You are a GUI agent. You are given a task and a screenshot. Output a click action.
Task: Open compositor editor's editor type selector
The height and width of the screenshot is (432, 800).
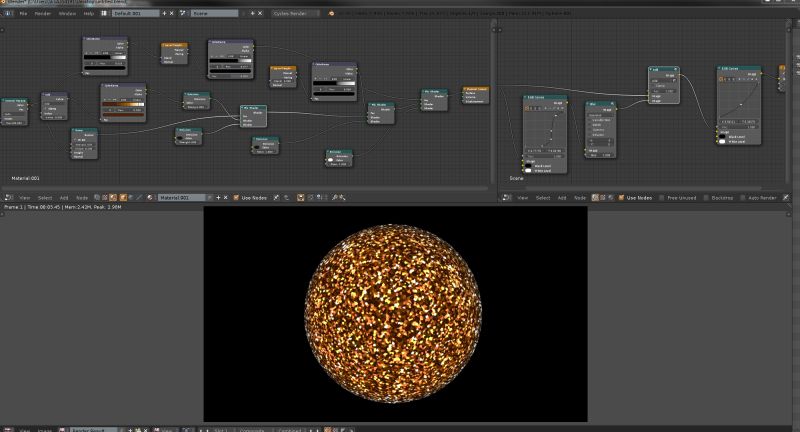[506, 197]
